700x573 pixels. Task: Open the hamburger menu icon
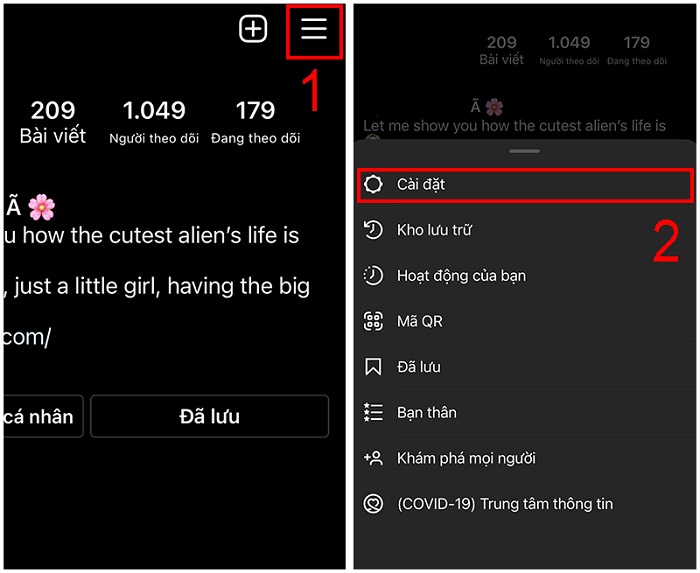tap(314, 29)
